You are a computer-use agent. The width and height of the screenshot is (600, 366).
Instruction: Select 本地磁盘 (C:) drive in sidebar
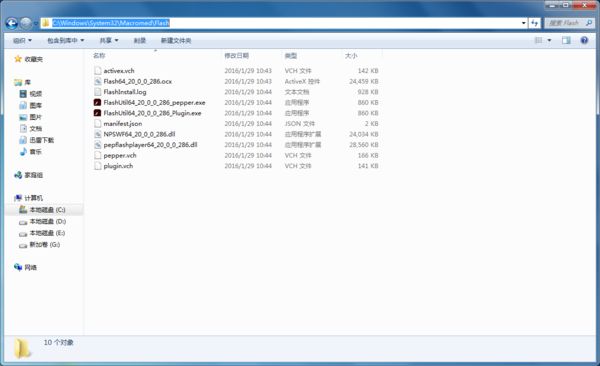[42, 210]
